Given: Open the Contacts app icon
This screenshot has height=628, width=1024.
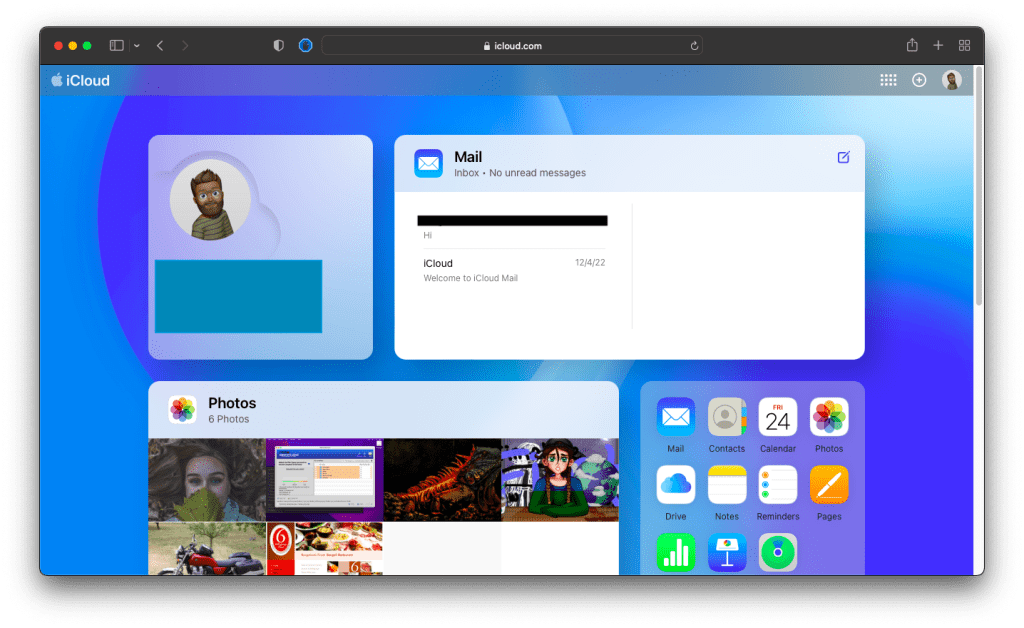Looking at the screenshot, I should tap(726, 417).
